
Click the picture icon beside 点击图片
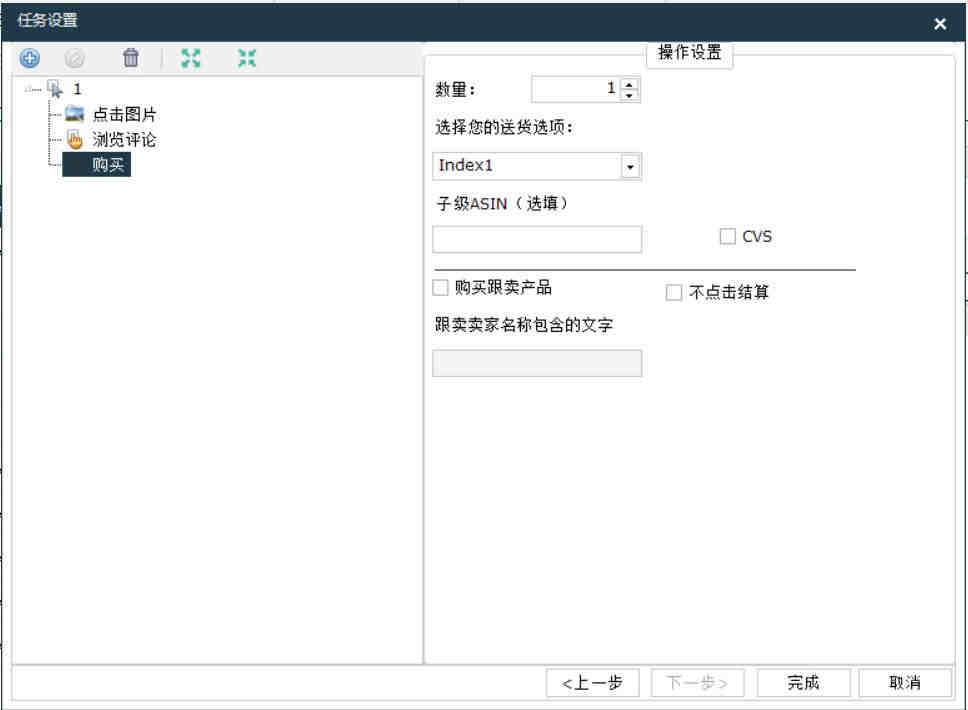point(75,114)
